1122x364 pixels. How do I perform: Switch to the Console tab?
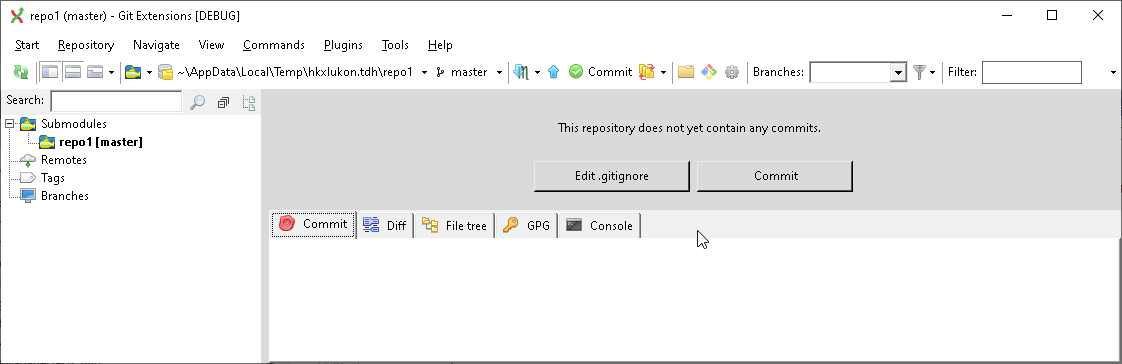point(600,225)
